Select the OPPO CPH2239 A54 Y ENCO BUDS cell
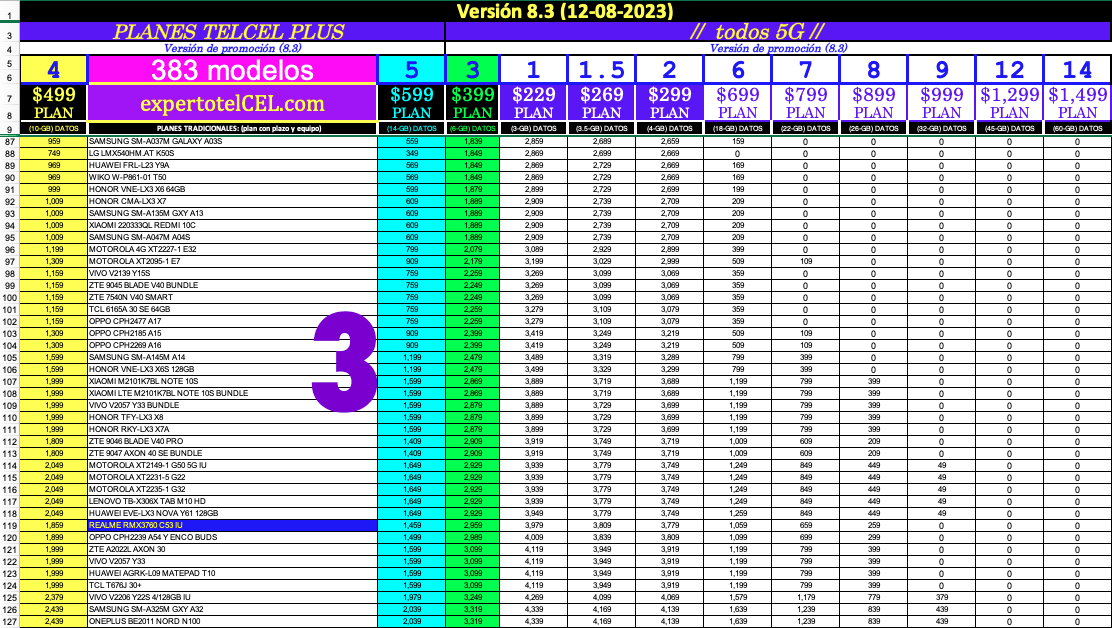The image size is (1112, 628). tap(232, 538)
